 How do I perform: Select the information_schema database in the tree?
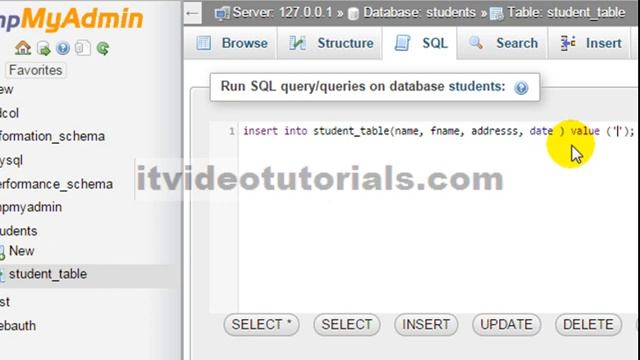(x=52, y=136)
